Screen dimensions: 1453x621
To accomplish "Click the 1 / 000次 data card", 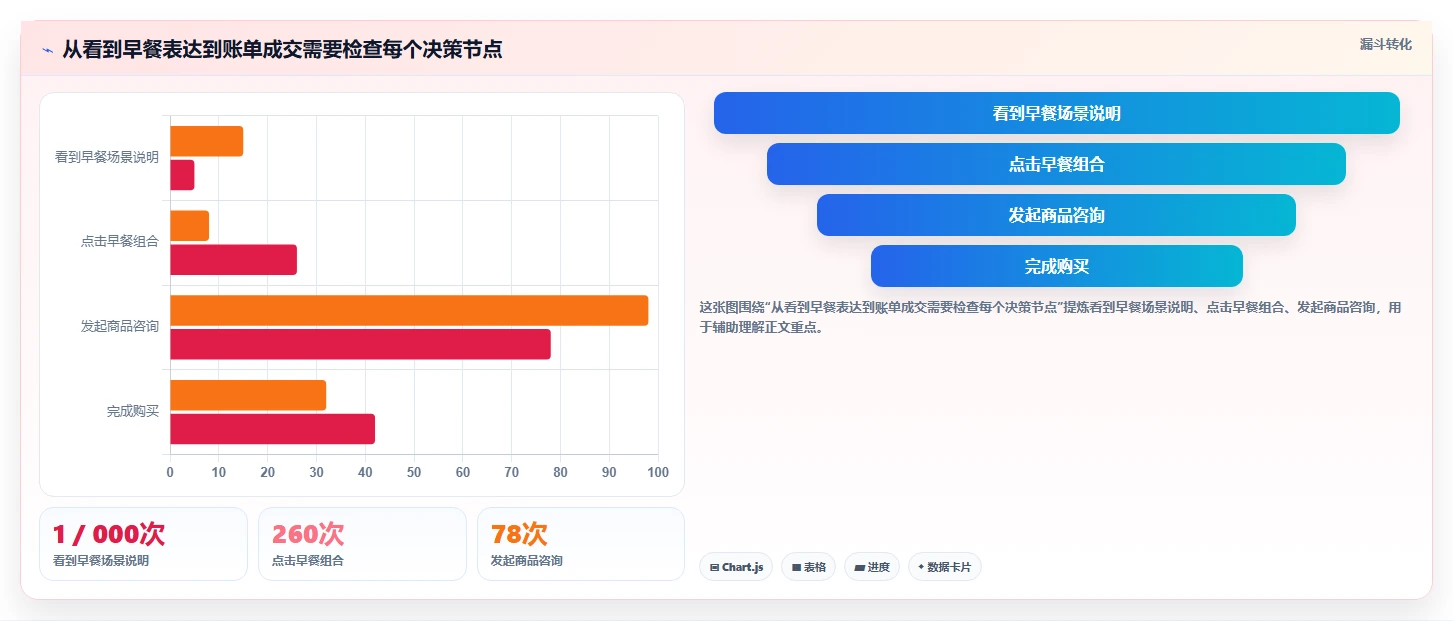I will [143, 544].
